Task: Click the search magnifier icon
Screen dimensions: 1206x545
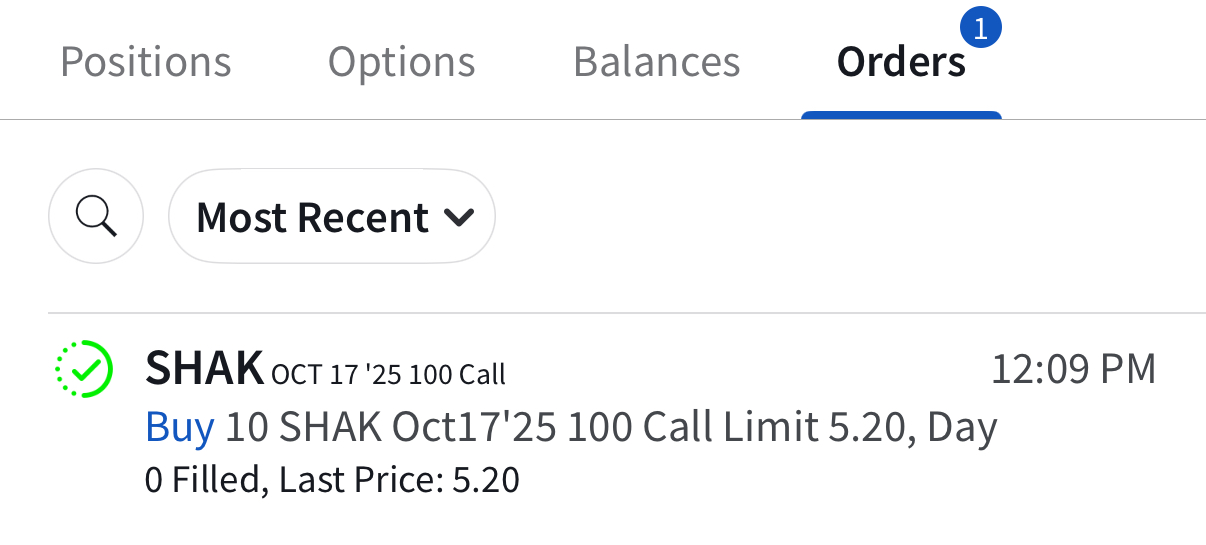Action: click(x=96, y=216)
